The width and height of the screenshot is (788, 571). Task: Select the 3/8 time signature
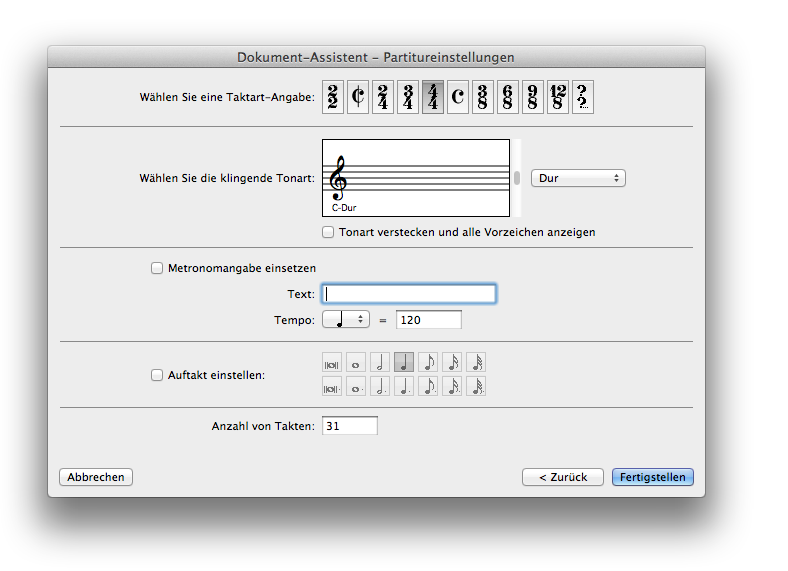(x=482, y=97)
